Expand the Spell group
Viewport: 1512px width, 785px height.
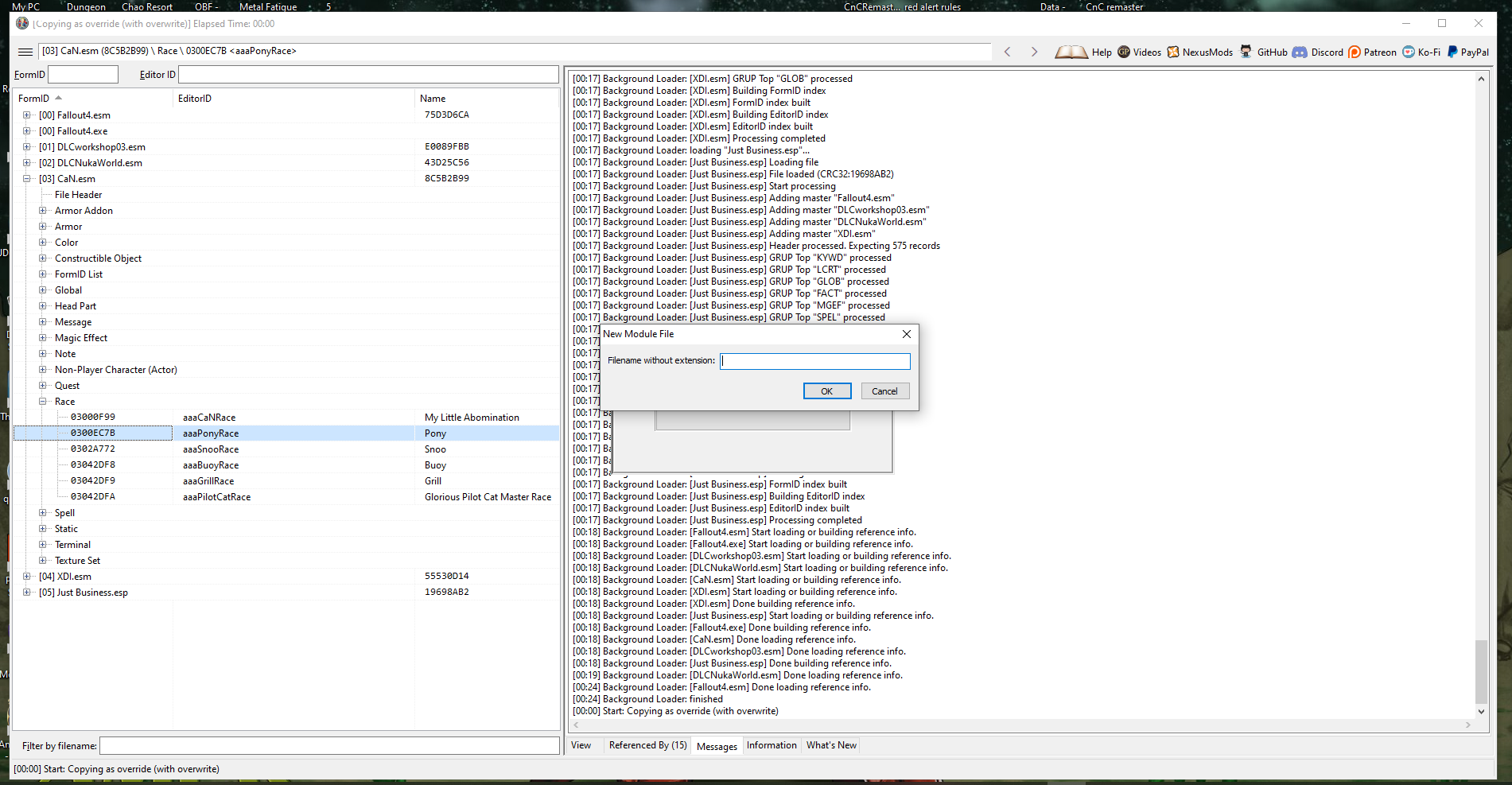42,513
